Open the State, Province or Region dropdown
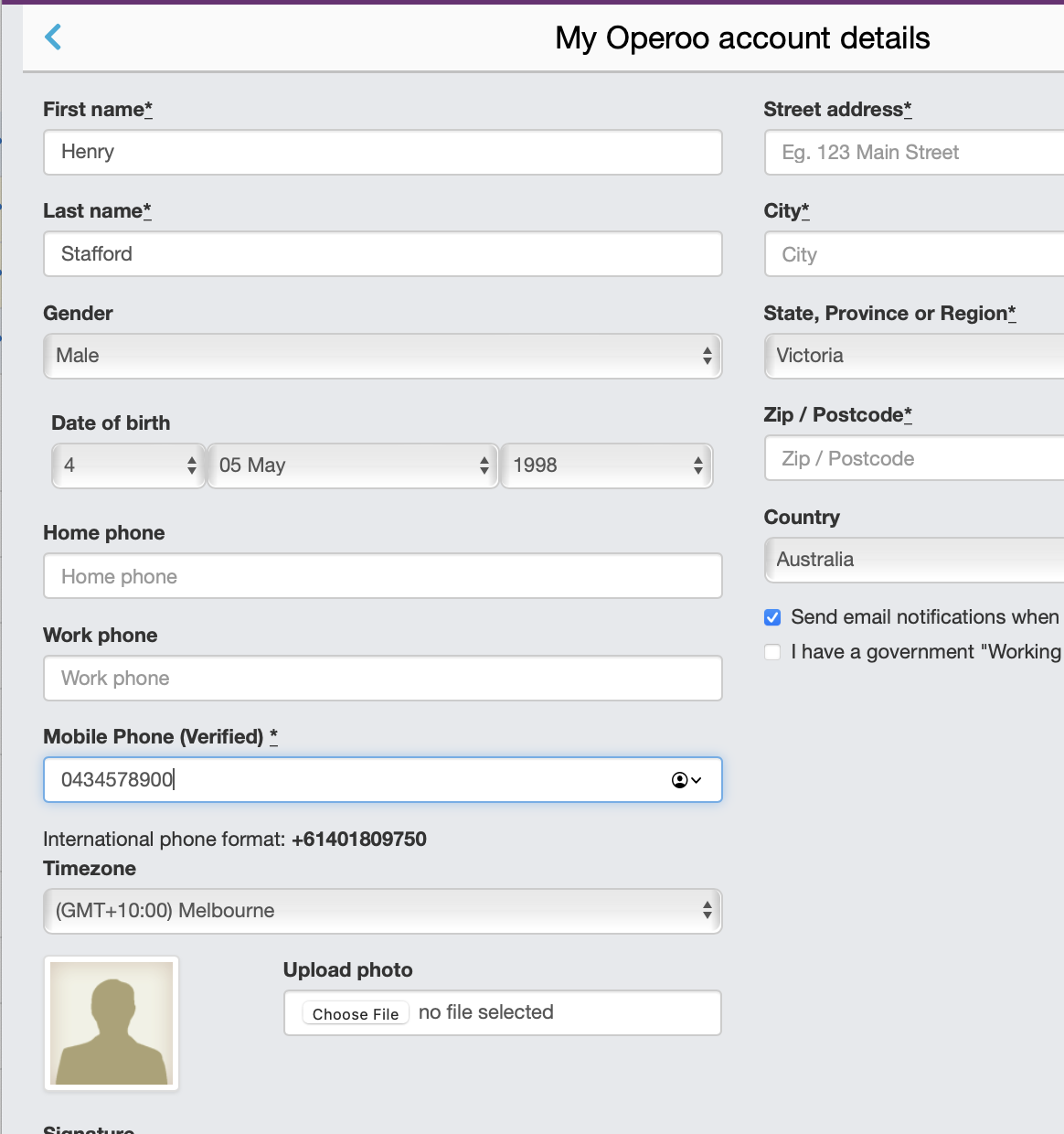 [x=914, y=356]
